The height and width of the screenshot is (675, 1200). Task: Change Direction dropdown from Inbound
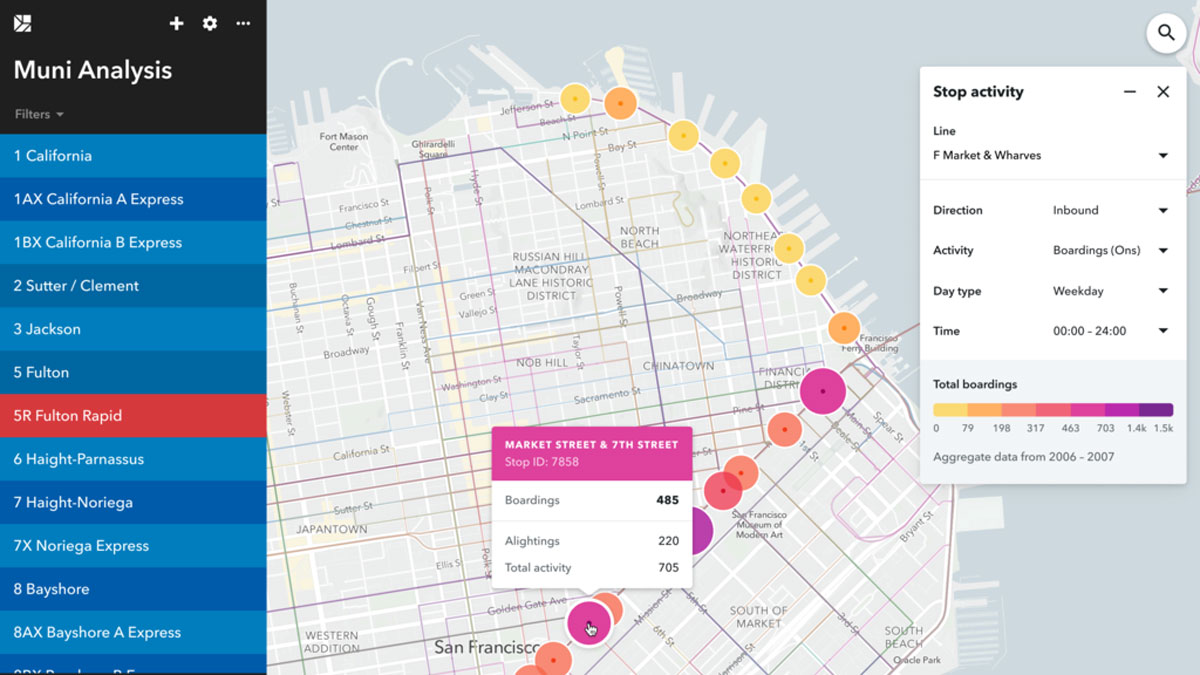(x=1109, y=211)
